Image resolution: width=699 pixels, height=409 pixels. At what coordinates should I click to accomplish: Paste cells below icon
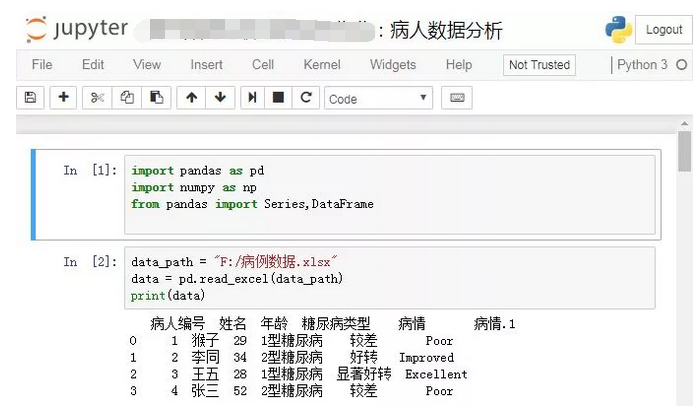156,97
